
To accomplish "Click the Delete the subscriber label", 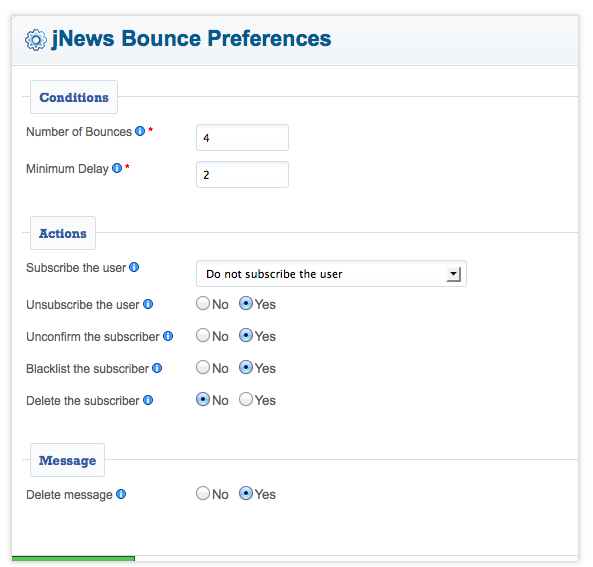I will [83, 401].
